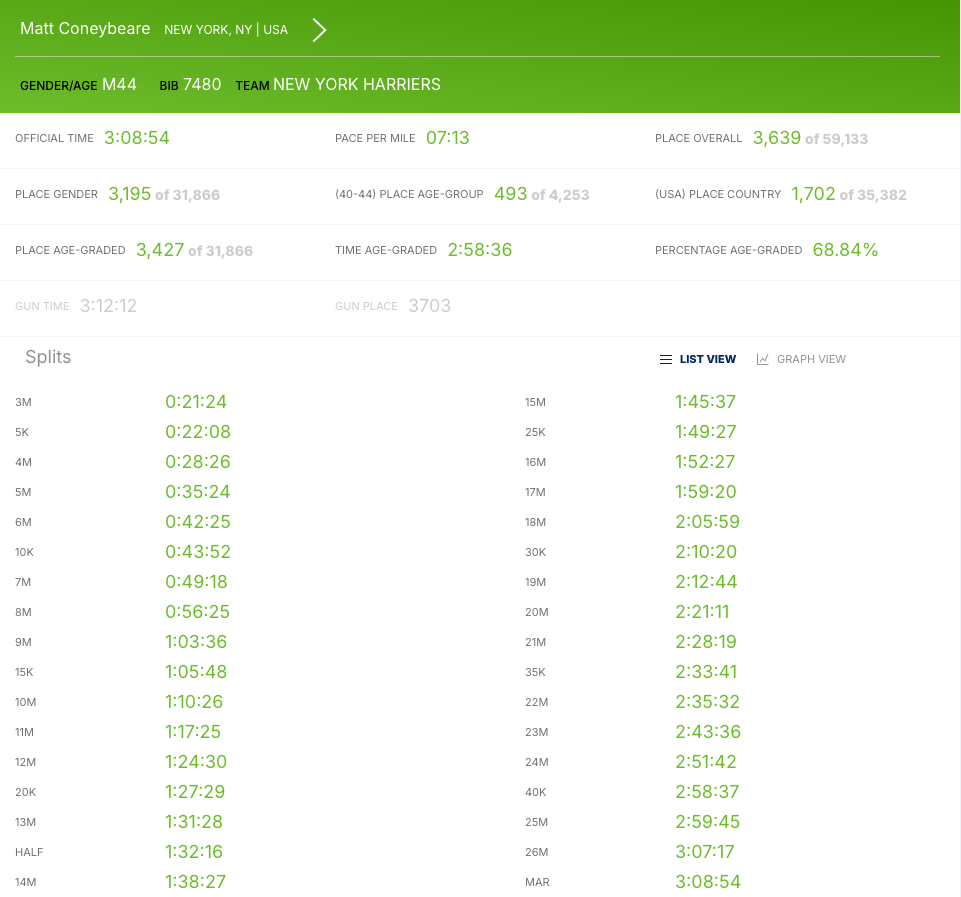Viewport: 961px width, 897px height.
Task: Click place overall 3,639
Action: (777, 137)
